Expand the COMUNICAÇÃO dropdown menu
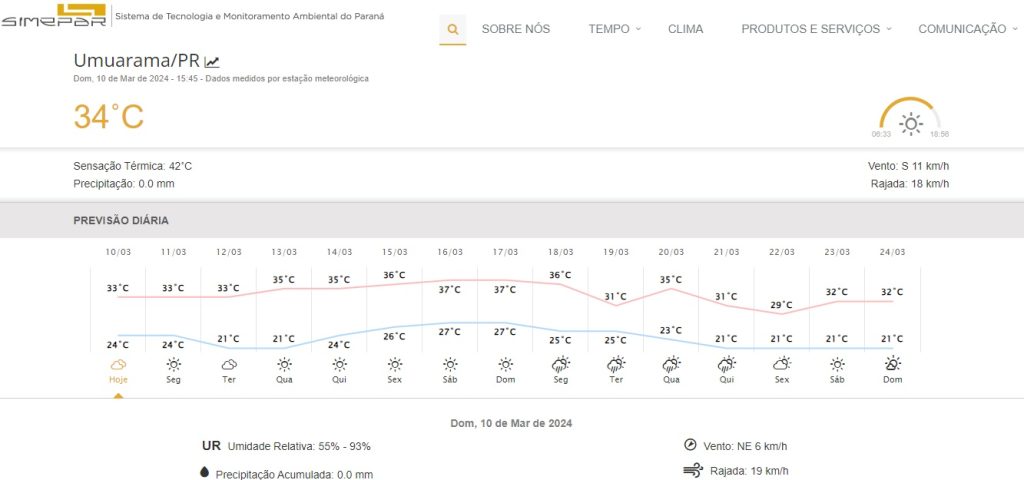The image size is (1024, 480). pyautogui.click(x=967, y=29)
